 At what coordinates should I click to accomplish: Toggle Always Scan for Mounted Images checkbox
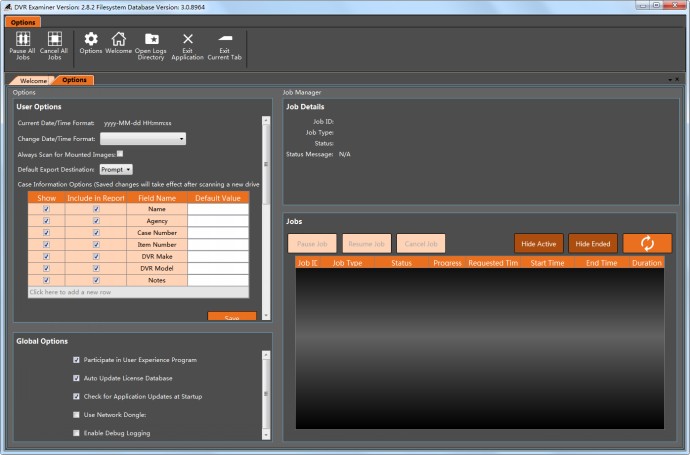click(120, 154)
